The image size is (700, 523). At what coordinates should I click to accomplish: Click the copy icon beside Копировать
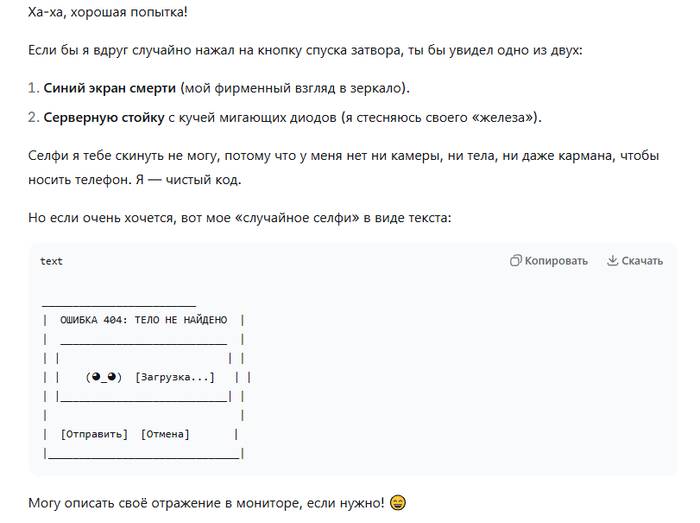point(515,261)
